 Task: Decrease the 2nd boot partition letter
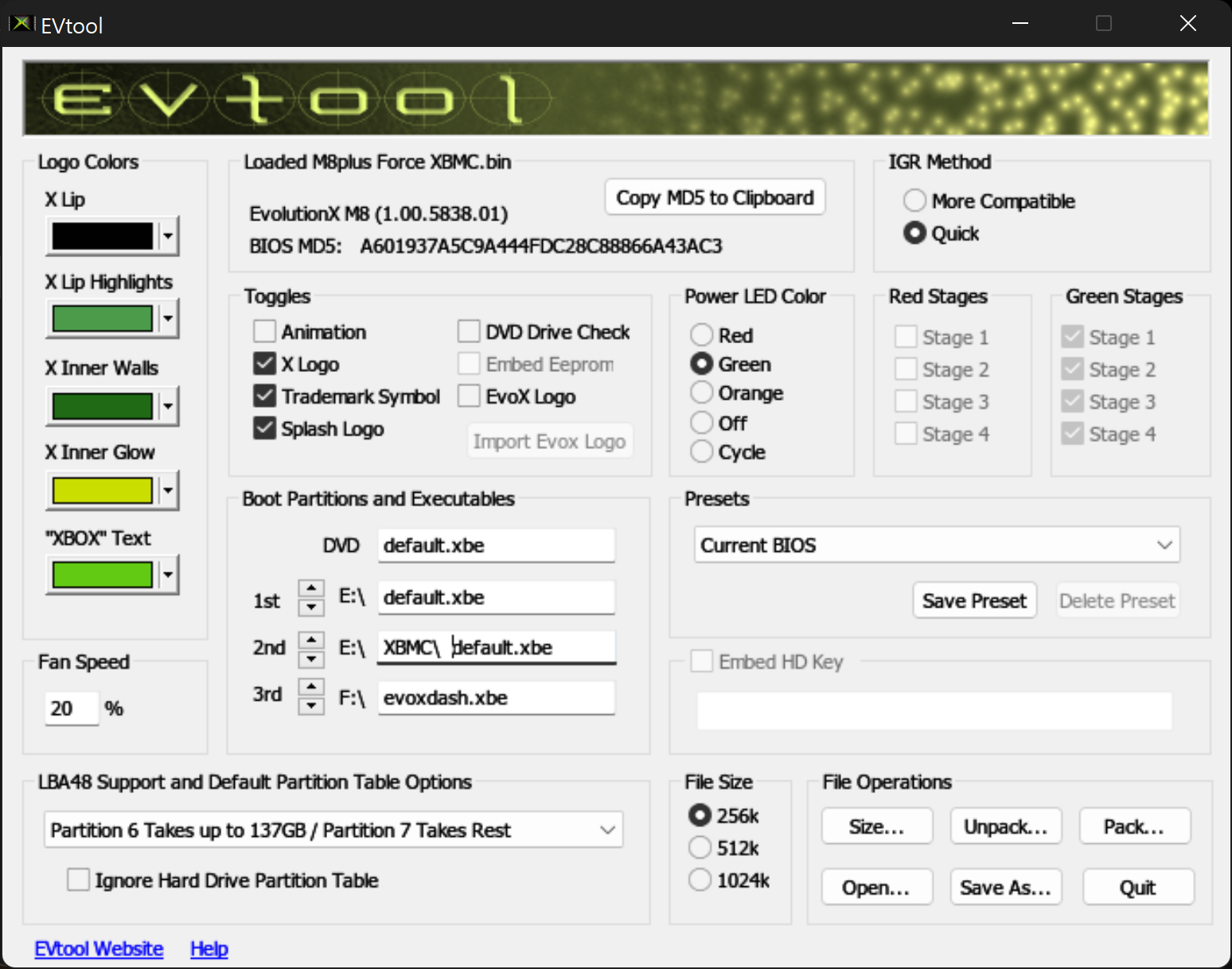point(311,658)
